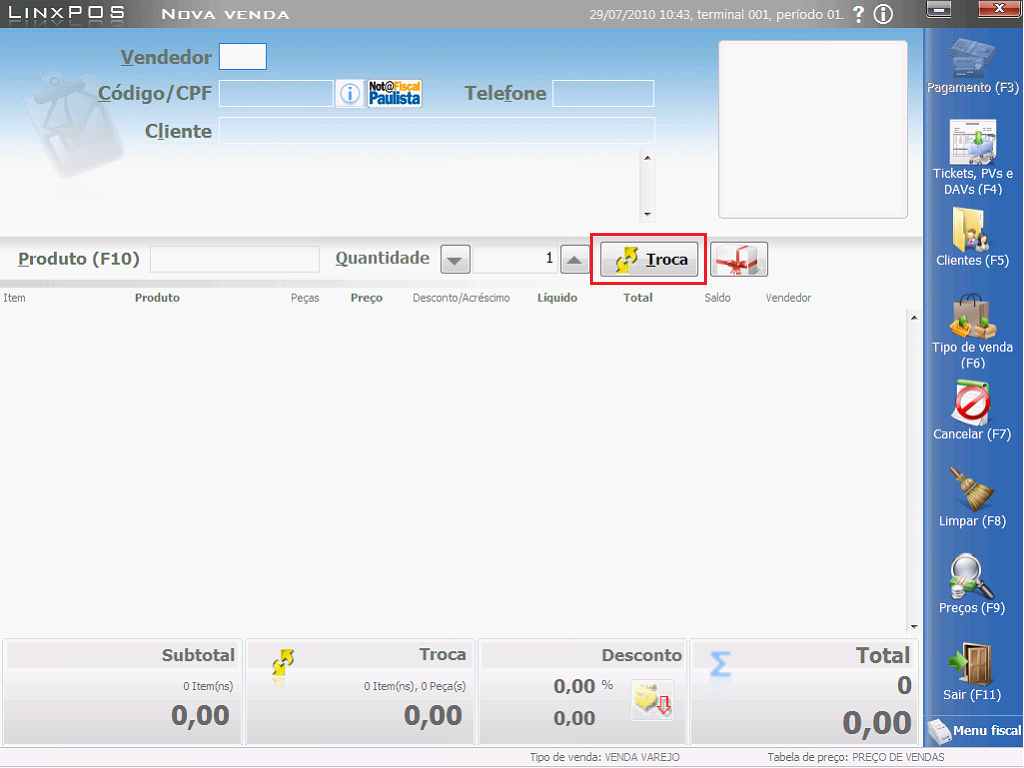Click the Produto column header

tap(157, 298)
